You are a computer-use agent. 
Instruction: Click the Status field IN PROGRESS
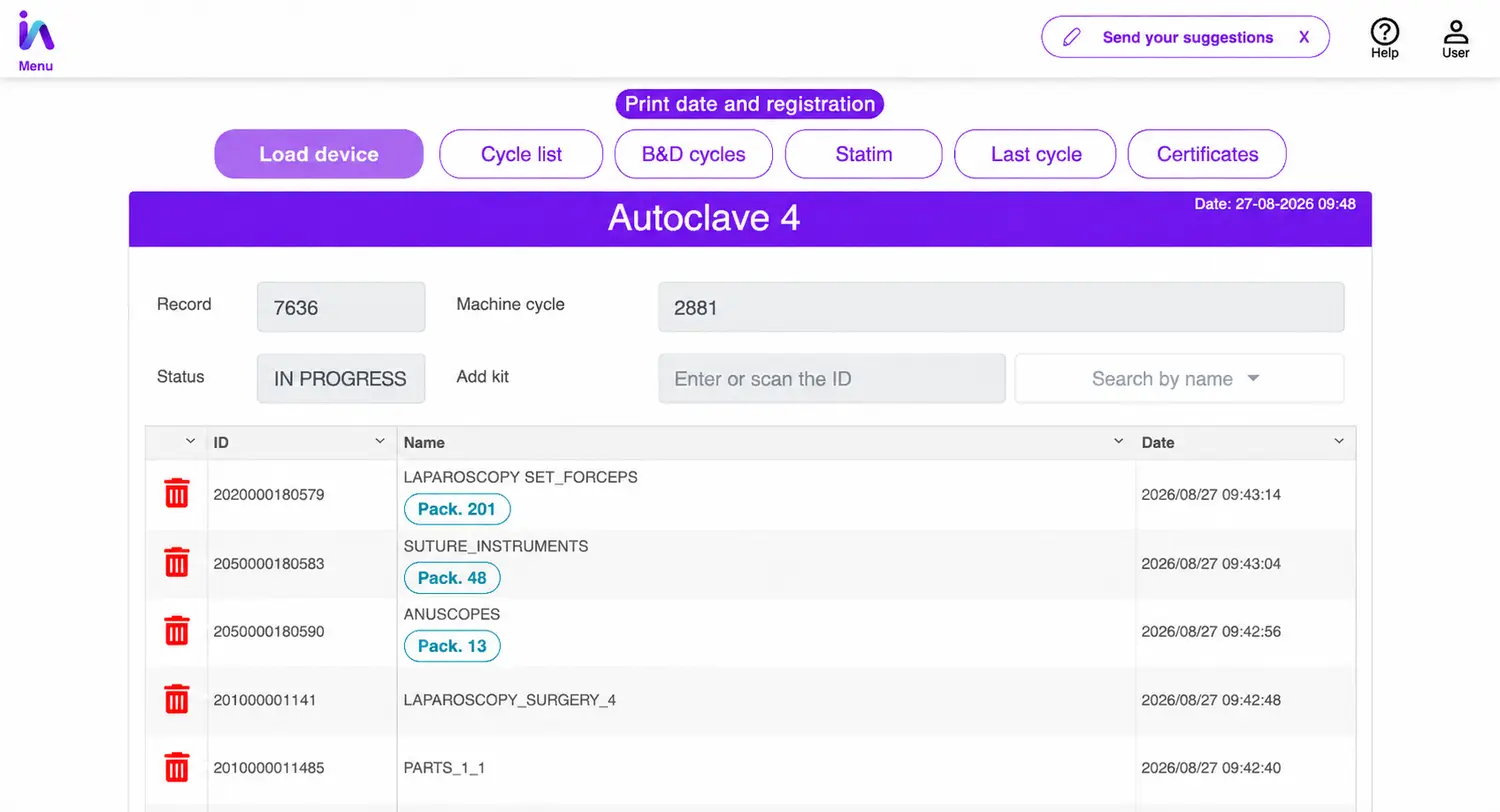(x=341, y=379)
